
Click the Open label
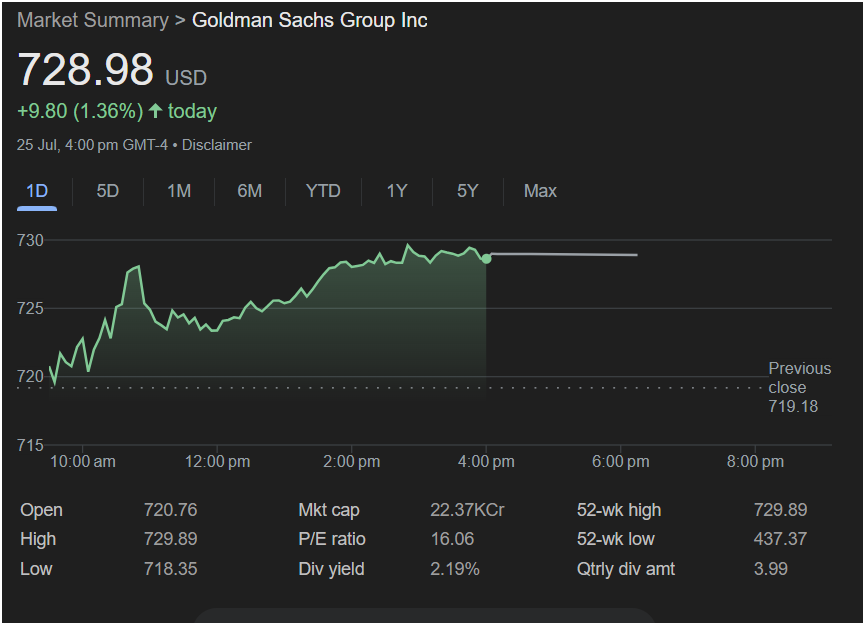[41, 510]
